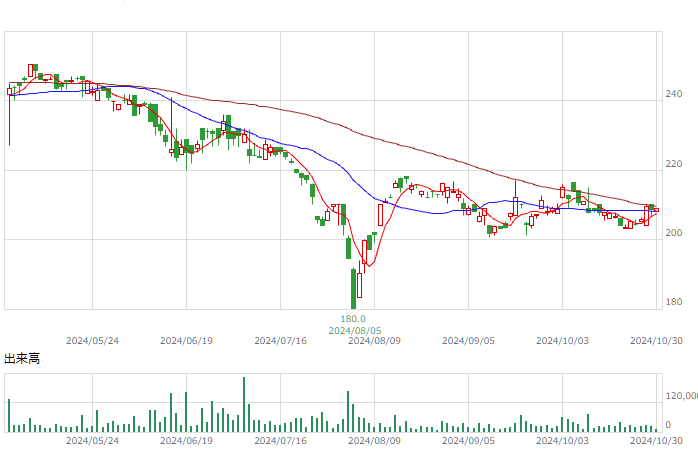
Task: Click 2024/06/19 under the price chart
Action: 187,341
